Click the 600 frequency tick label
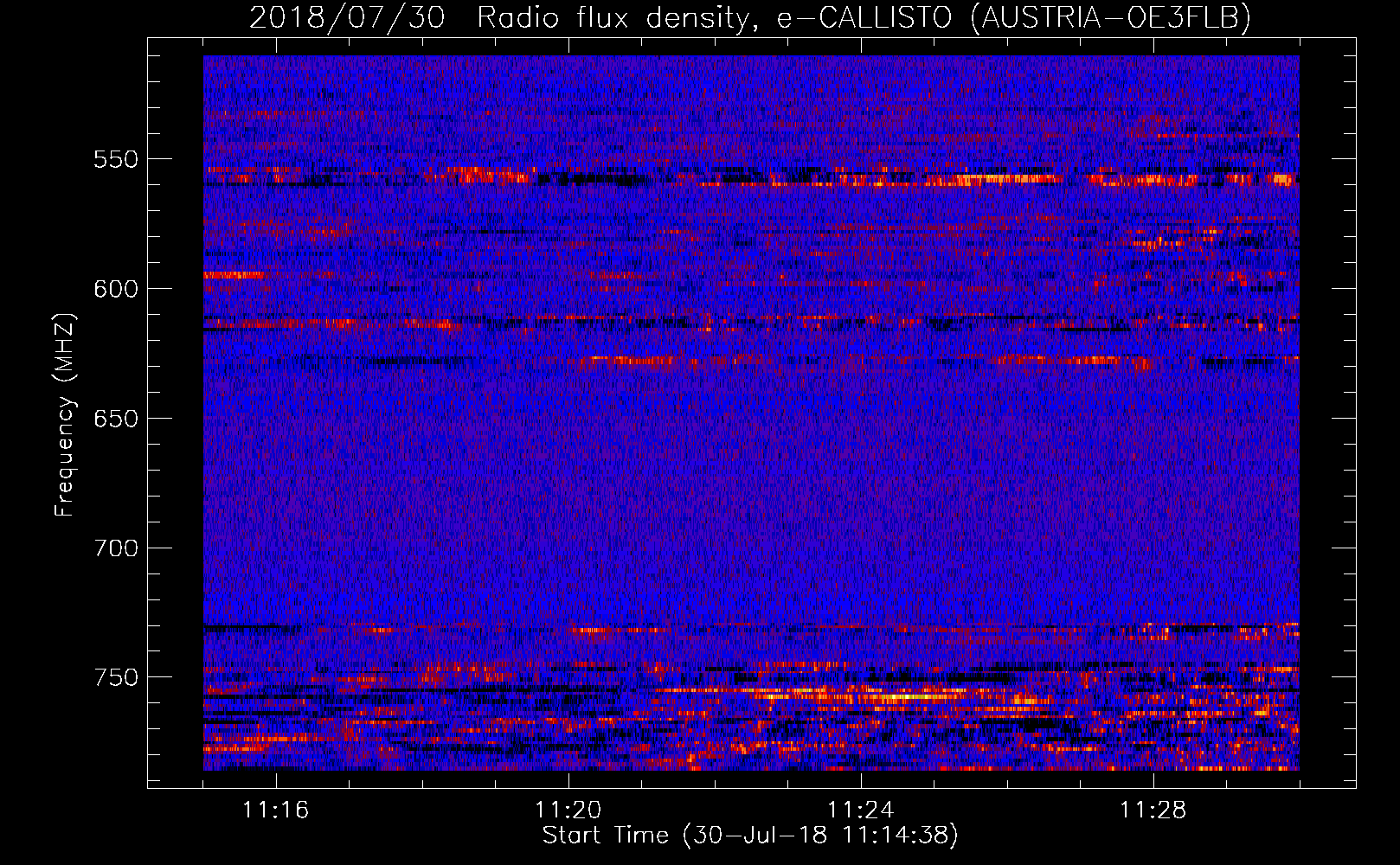The height and width of the screenshot is (865, 1400). pyautogui.click(x=115, y=289)
